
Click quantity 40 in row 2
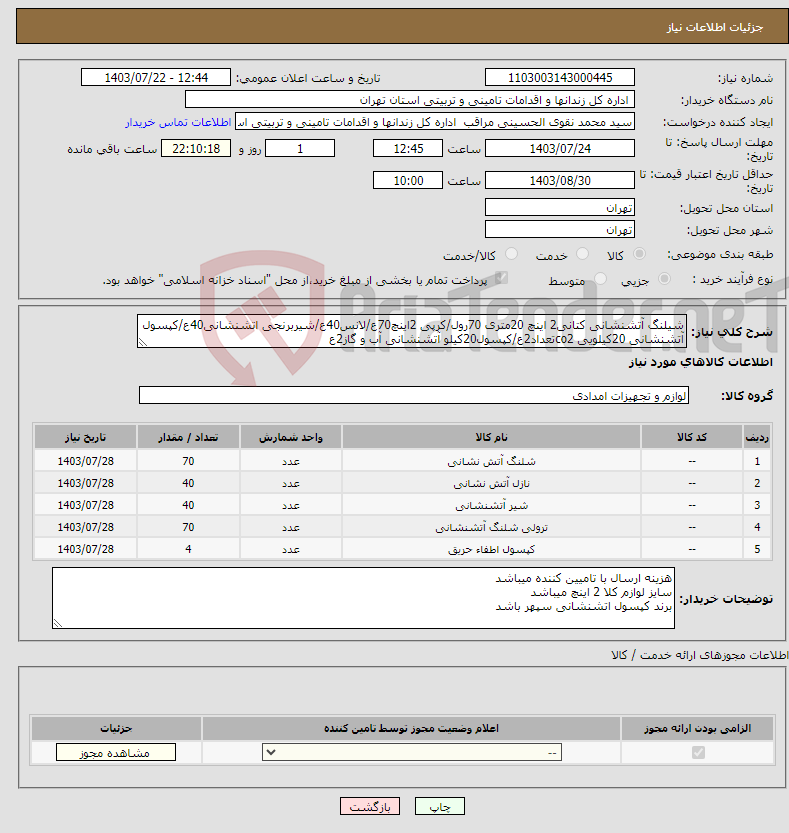pos(188,483)
